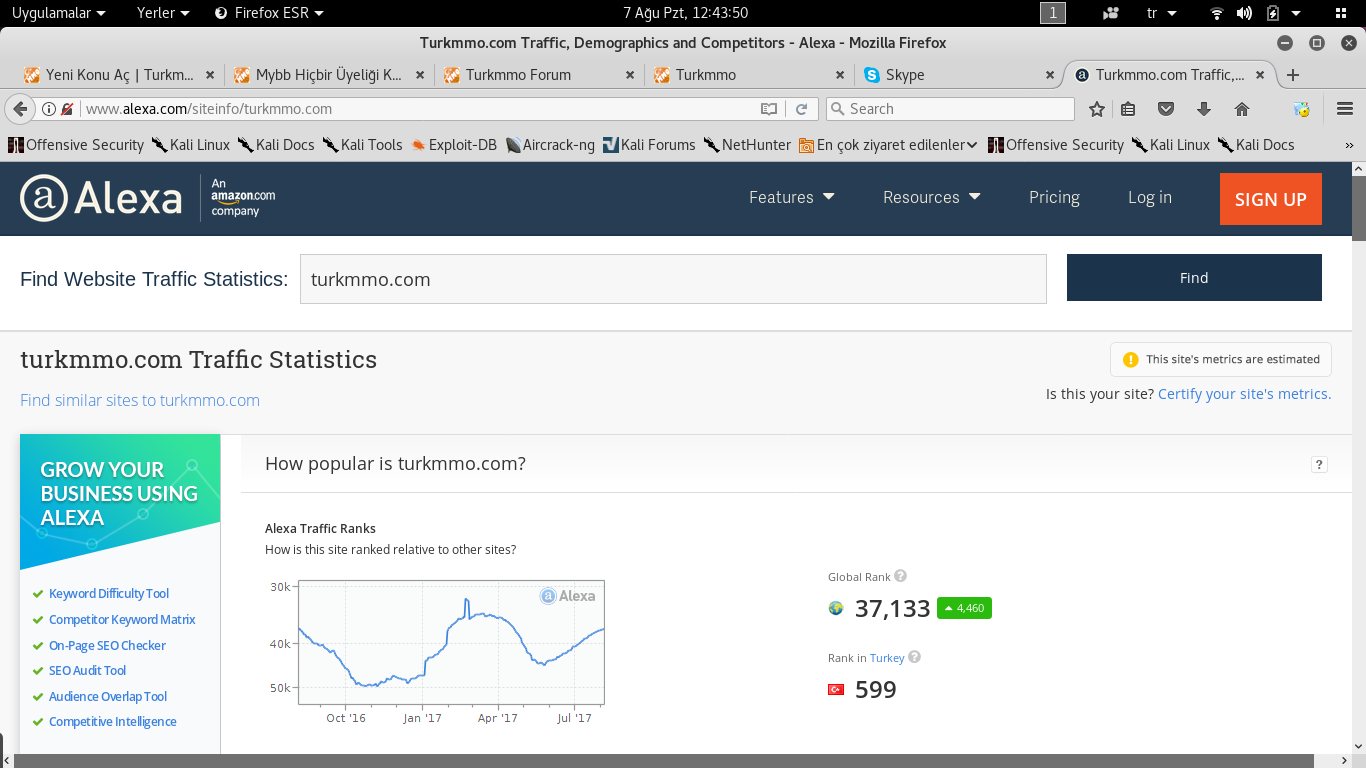Click the Rank in Turkey help icon

pyautogui.click(x=915, y=657)
